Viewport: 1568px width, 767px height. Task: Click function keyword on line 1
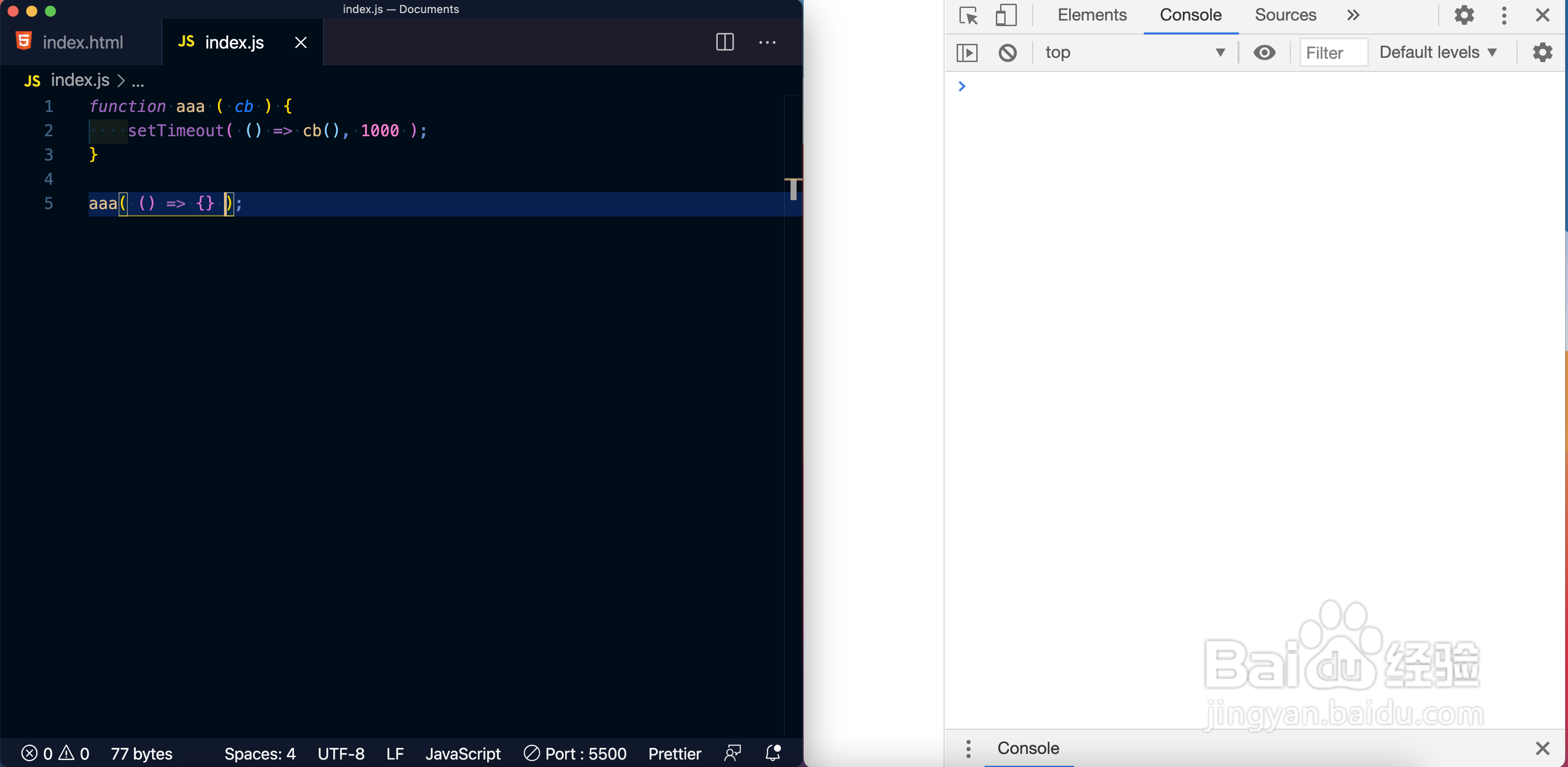tap(127, 106)
